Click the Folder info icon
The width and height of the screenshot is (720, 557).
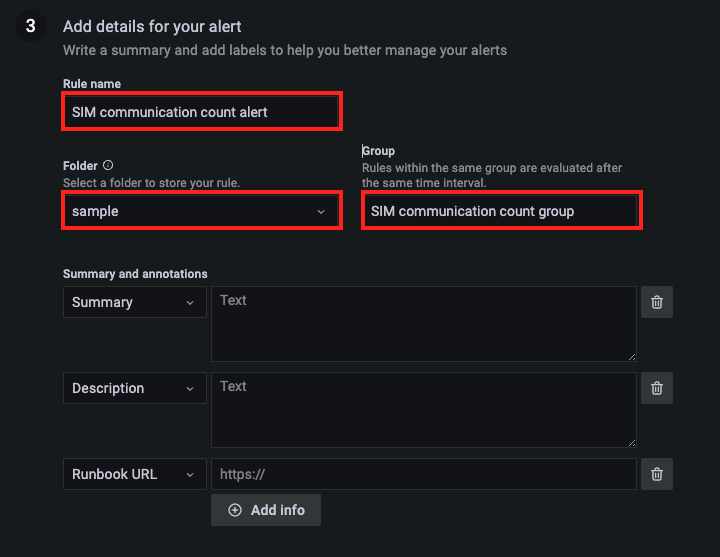point(108,165)
